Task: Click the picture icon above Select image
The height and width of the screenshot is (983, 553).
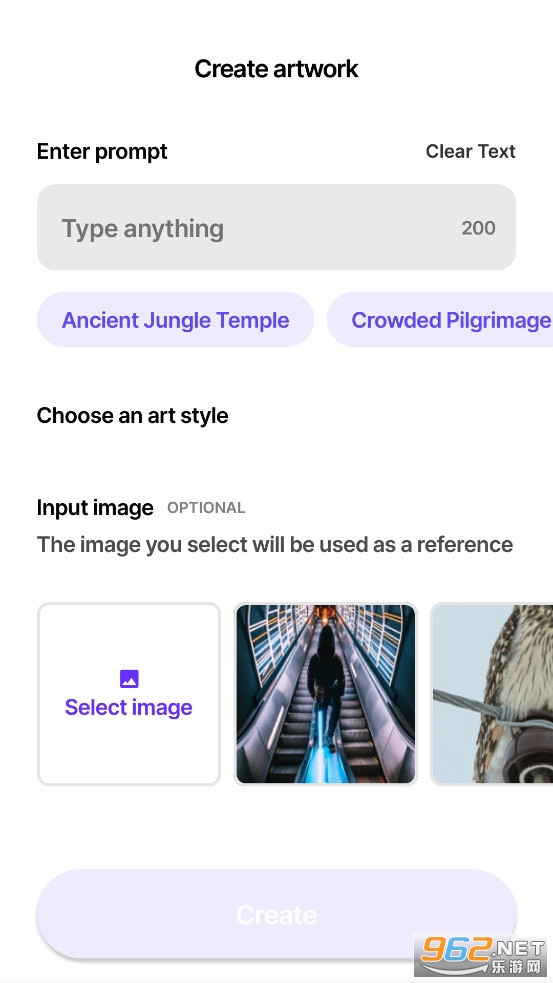Action: click(129, 678)
